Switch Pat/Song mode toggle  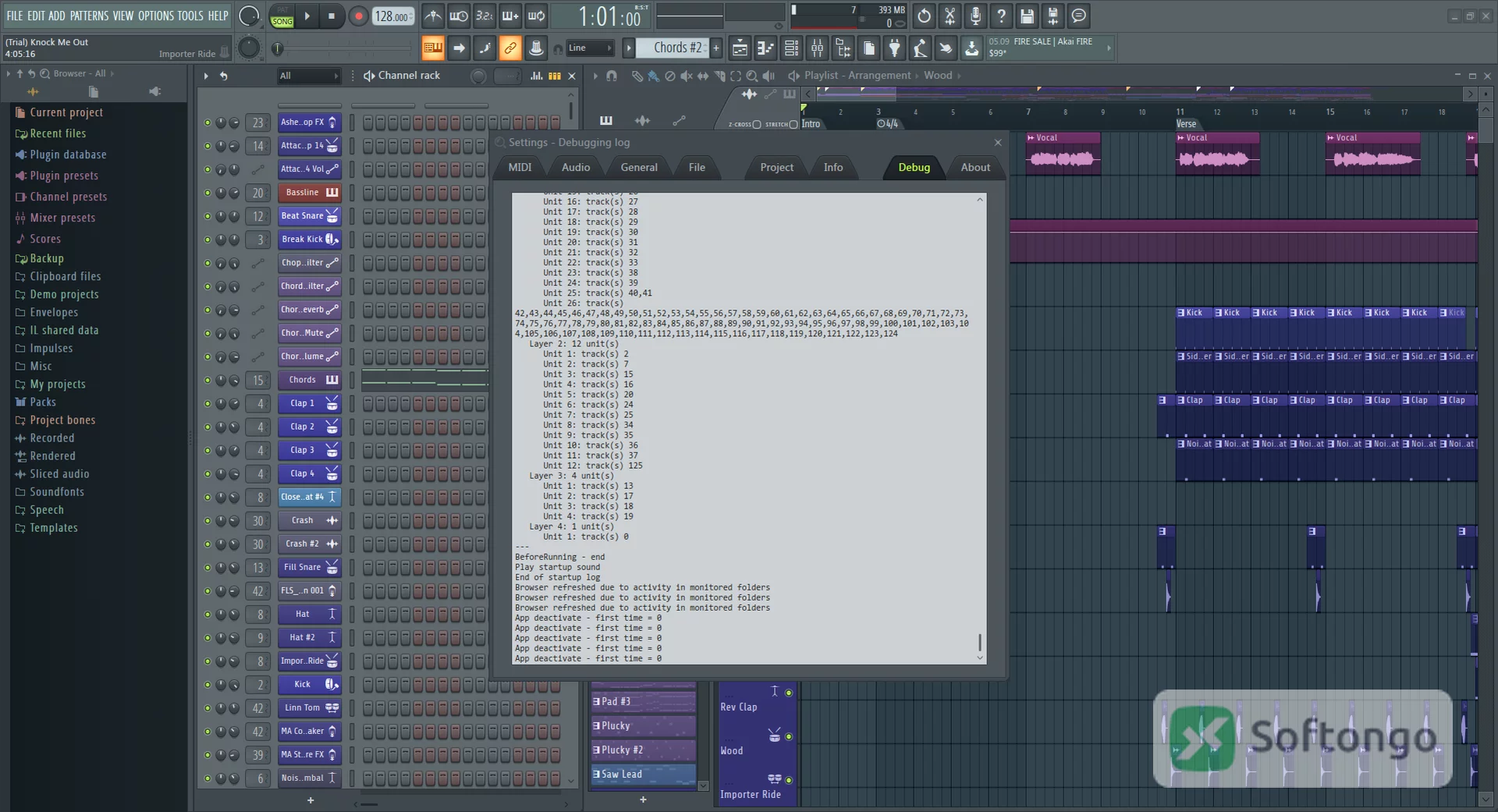click(x=282, y=16)
